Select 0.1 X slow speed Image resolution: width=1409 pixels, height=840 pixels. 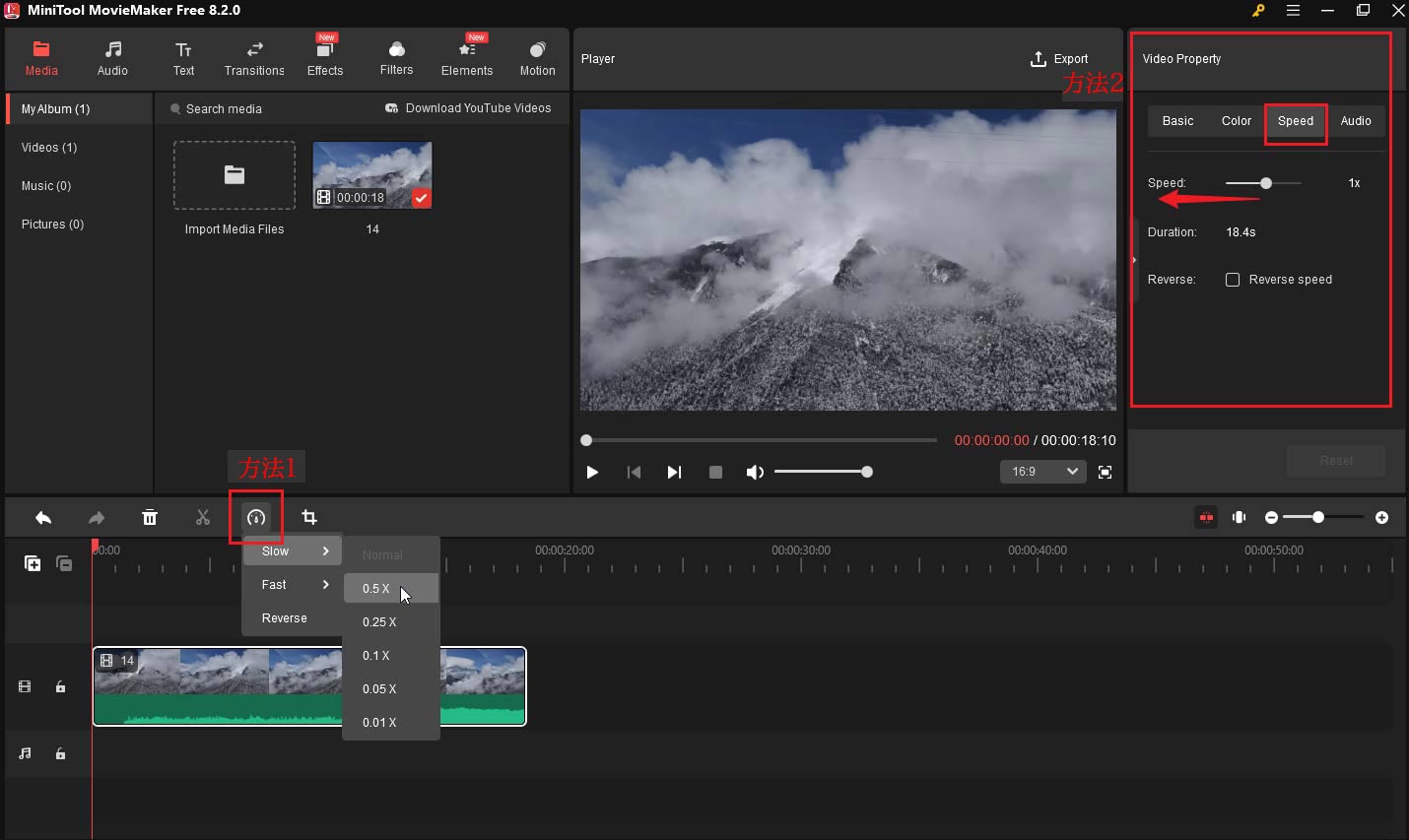[391, 656]
